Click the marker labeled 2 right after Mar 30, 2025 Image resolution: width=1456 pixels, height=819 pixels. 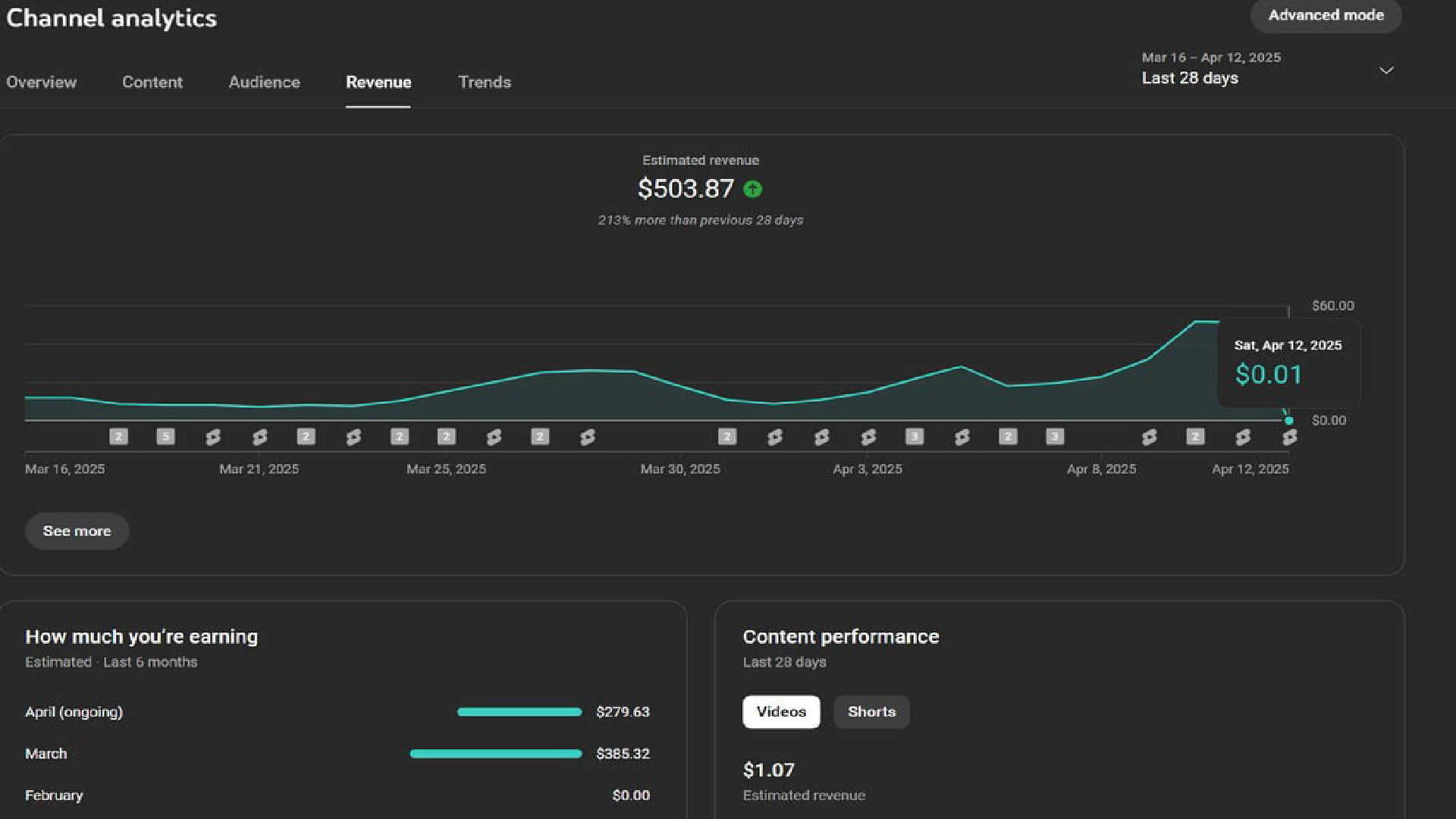[727, 437]
